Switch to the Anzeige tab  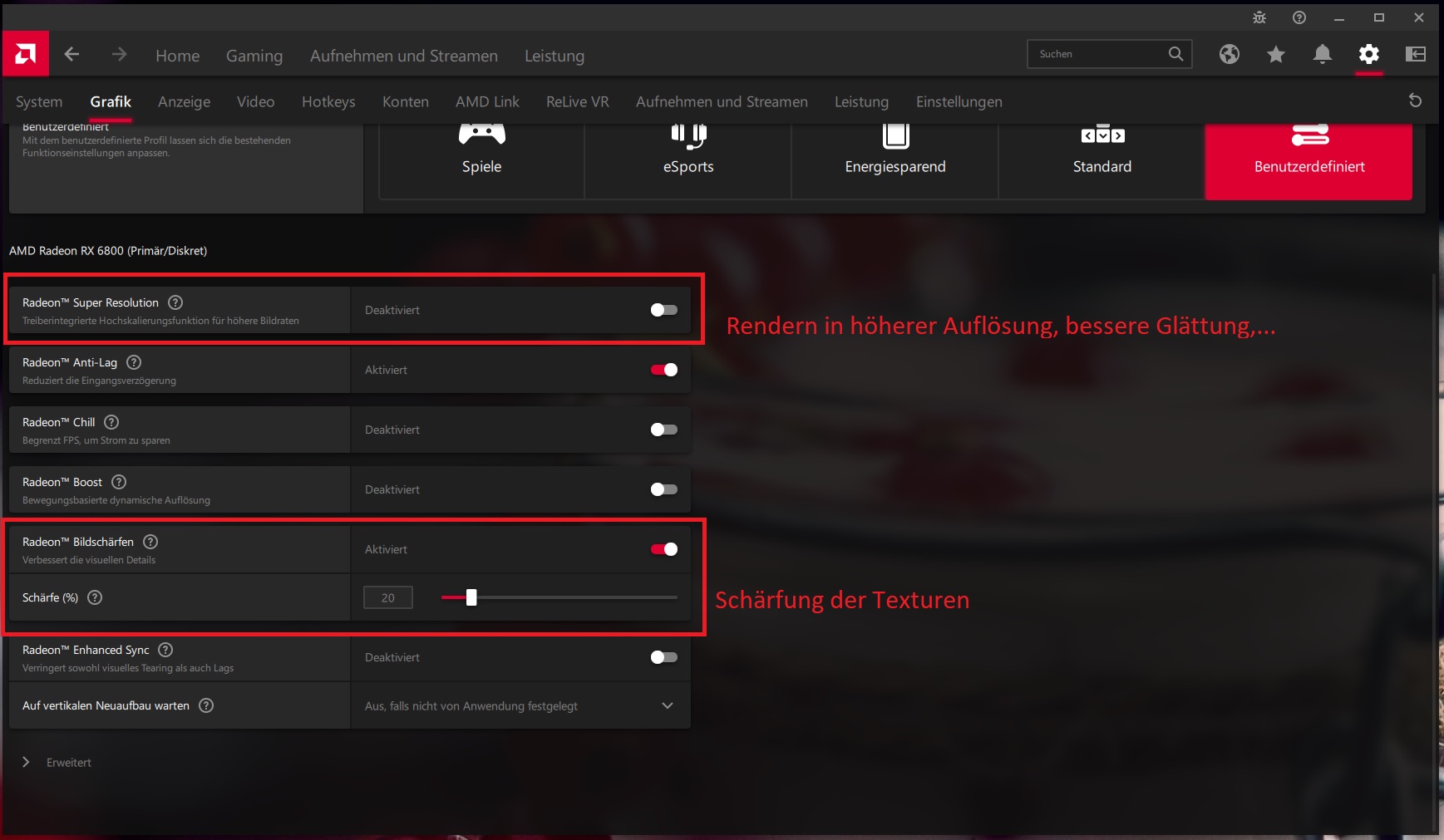tap(184, 101)
